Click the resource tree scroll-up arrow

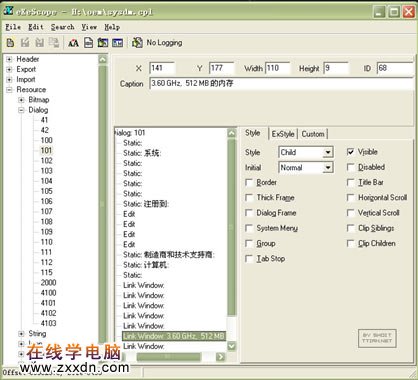pyautogui.click(x=103, y=60)
